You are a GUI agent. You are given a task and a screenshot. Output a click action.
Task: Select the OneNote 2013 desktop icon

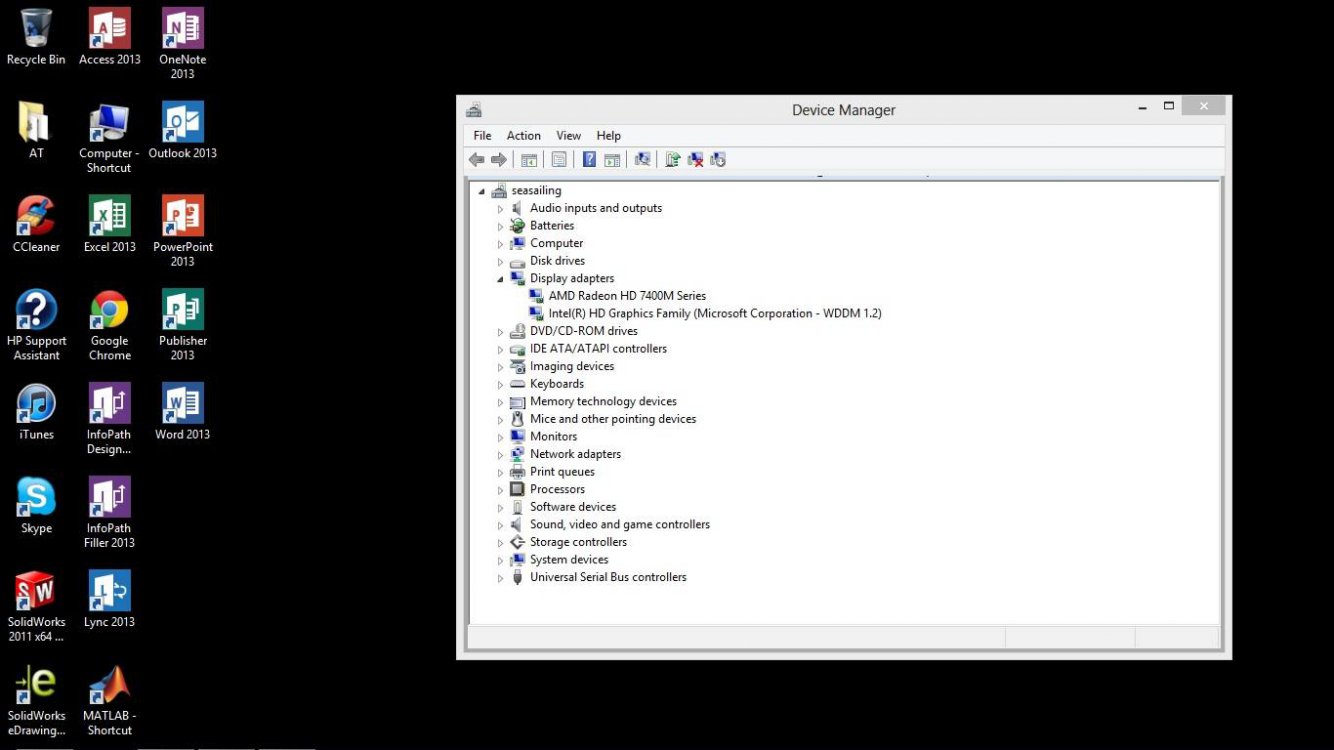(x=182, y=44)
